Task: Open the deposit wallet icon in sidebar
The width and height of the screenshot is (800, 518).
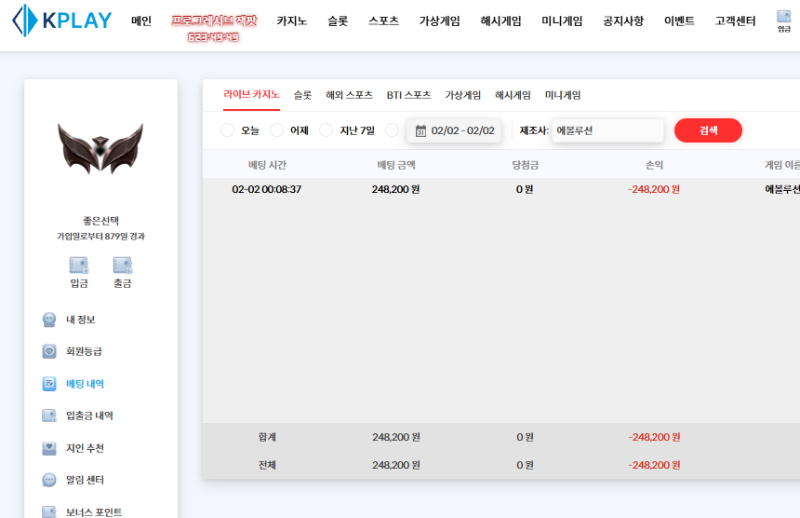Action: click(x=79, y=265)
